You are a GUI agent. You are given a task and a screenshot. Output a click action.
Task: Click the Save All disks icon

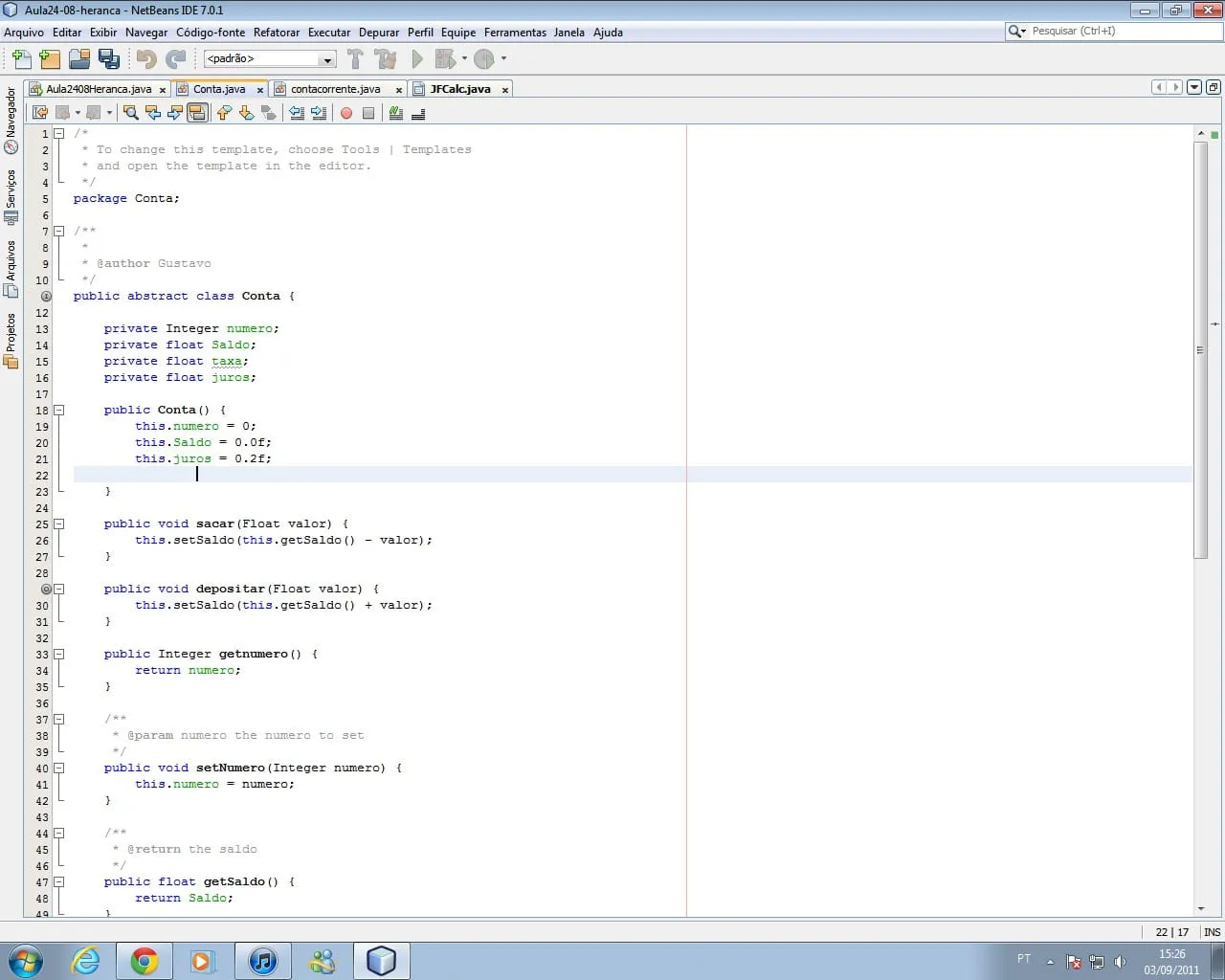coord(109,59)
